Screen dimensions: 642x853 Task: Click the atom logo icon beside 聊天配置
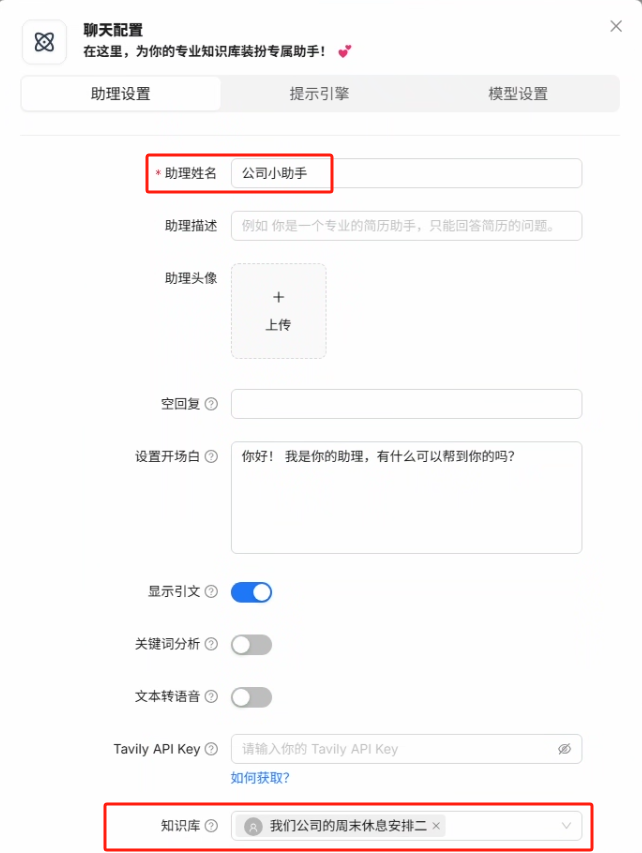point(44,42)
